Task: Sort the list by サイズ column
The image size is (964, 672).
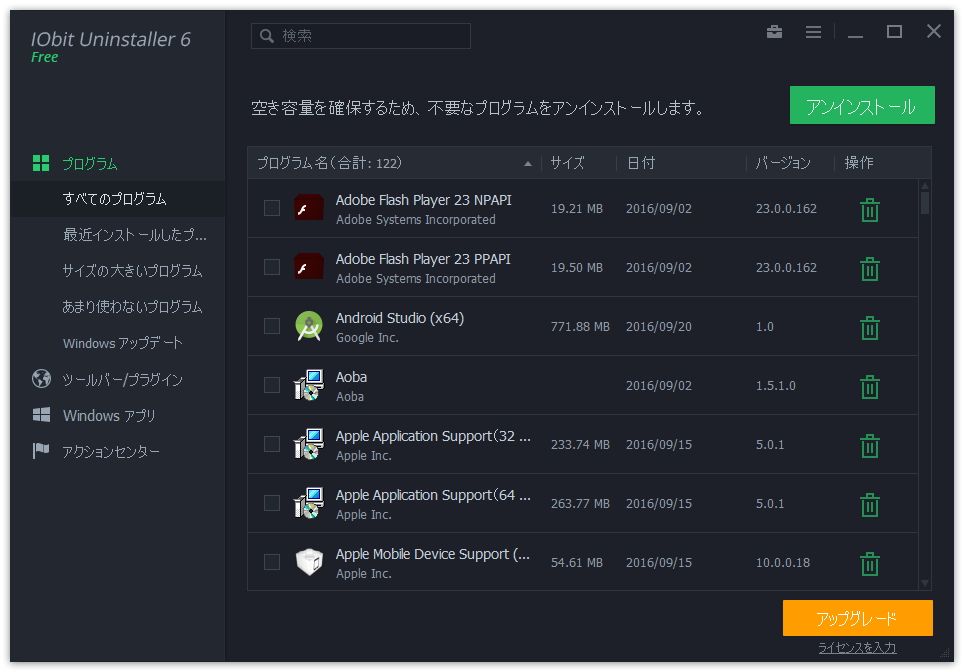Action: [567, 163]
